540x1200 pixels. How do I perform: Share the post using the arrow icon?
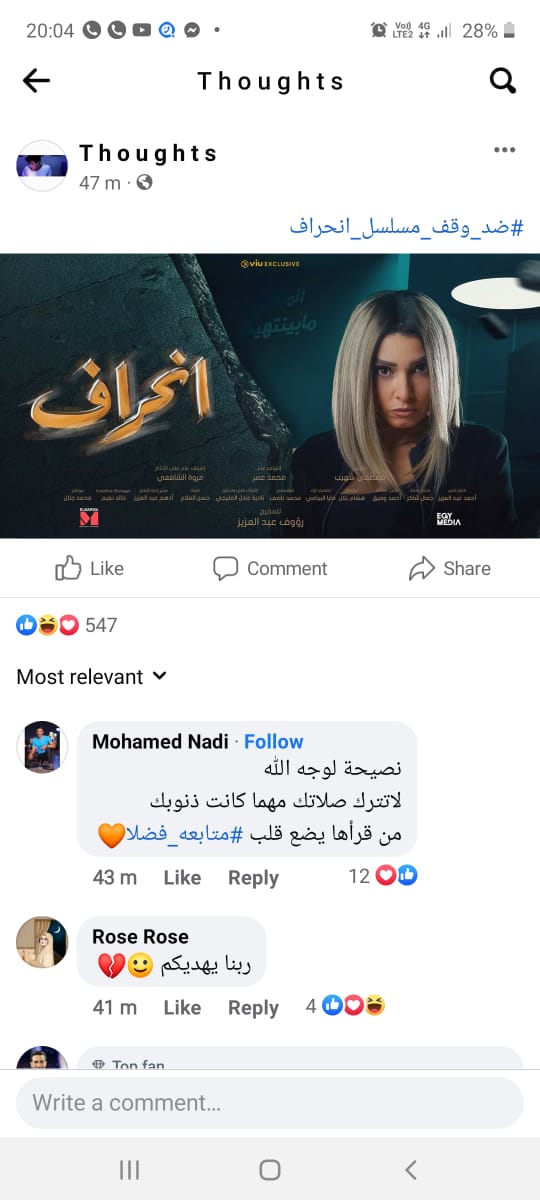pyautogui.click(x=450, y=568)
